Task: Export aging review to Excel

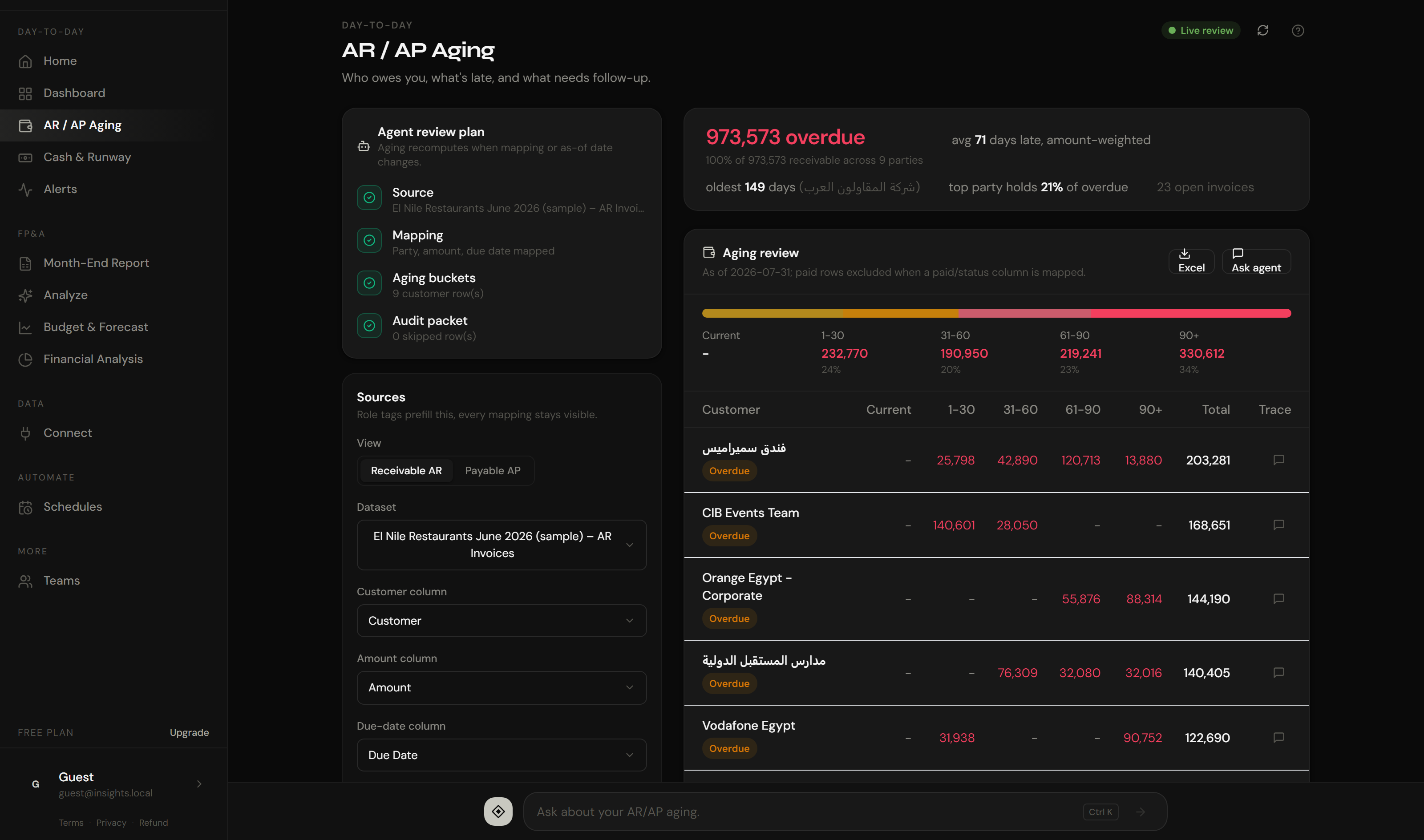Action: tap(1191, 262)
